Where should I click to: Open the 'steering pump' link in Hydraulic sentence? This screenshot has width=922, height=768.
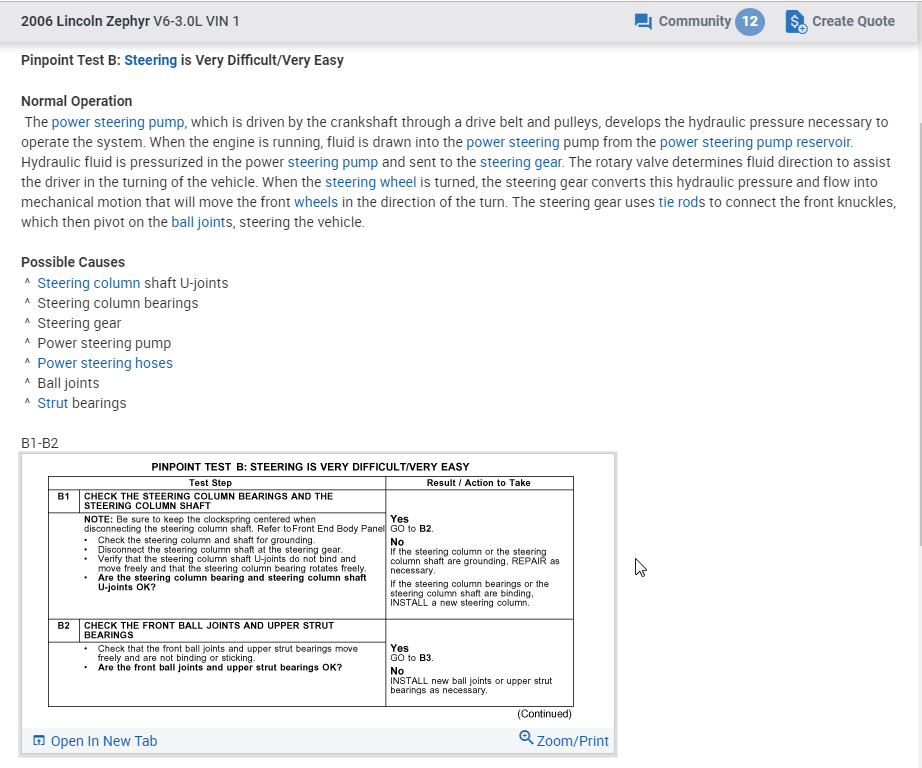pos(333,162)
